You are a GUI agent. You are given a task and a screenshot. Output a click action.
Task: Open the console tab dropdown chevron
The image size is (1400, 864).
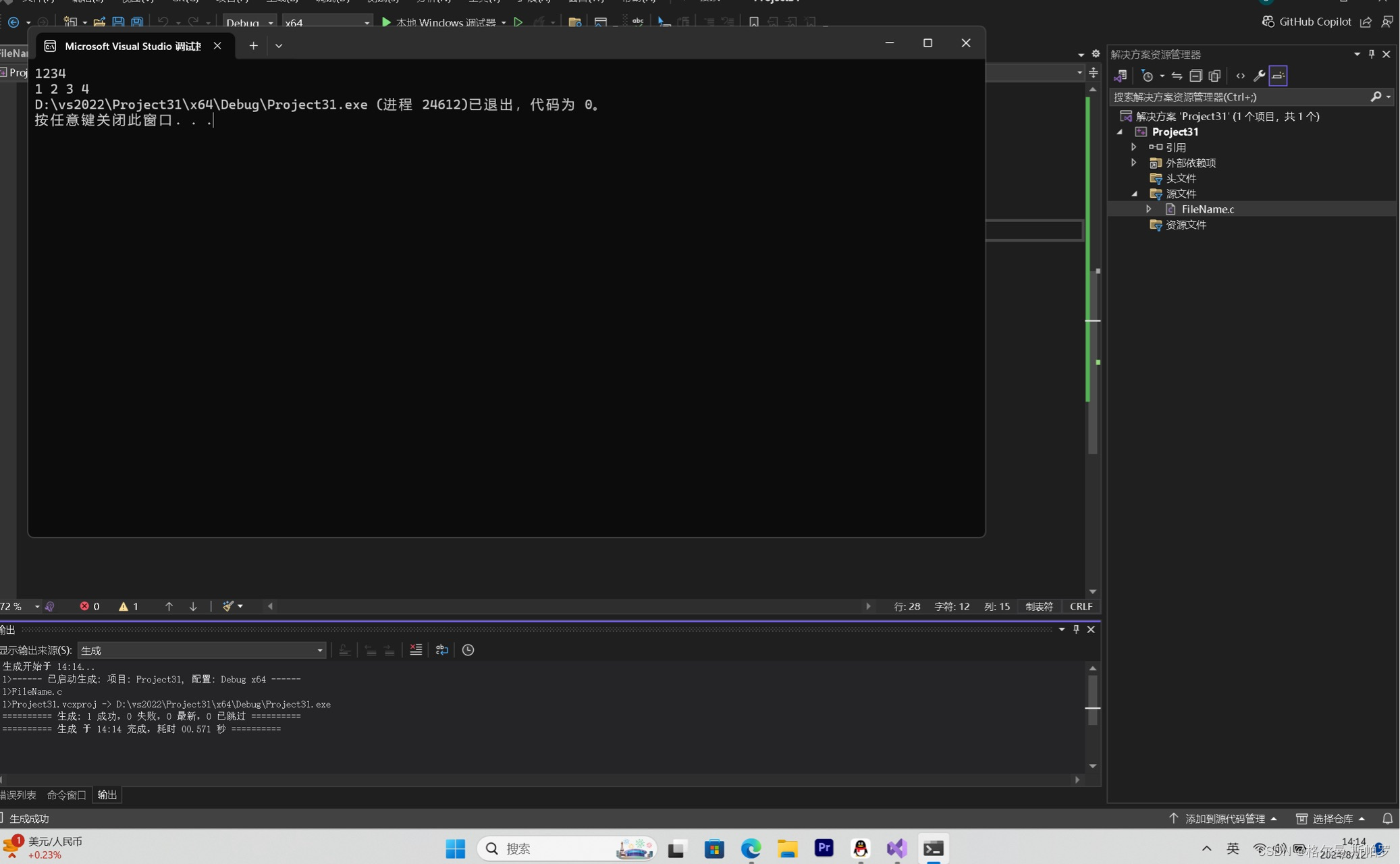[x=279, y=46]
